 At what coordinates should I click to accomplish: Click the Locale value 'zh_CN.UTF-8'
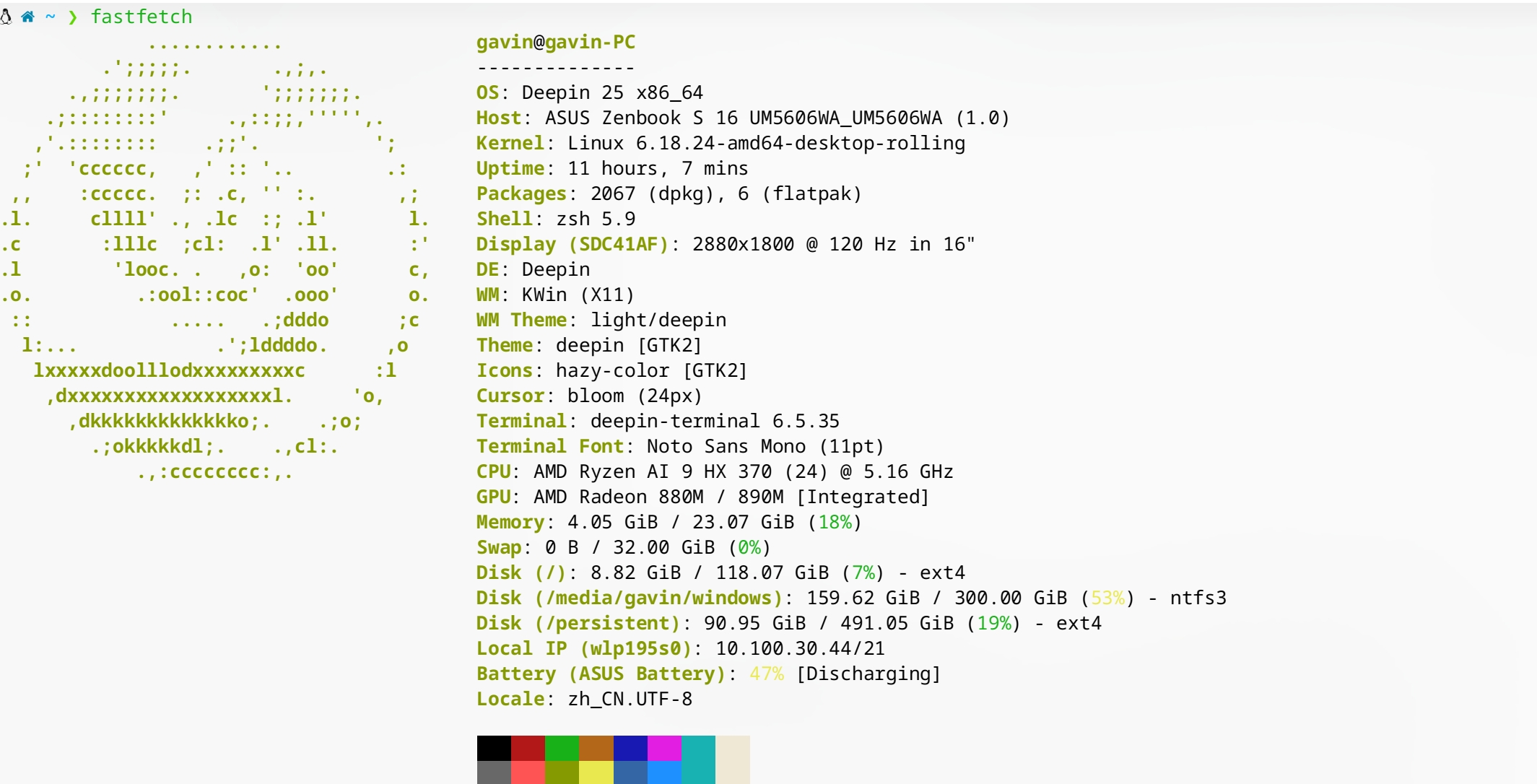pos(630,699)
